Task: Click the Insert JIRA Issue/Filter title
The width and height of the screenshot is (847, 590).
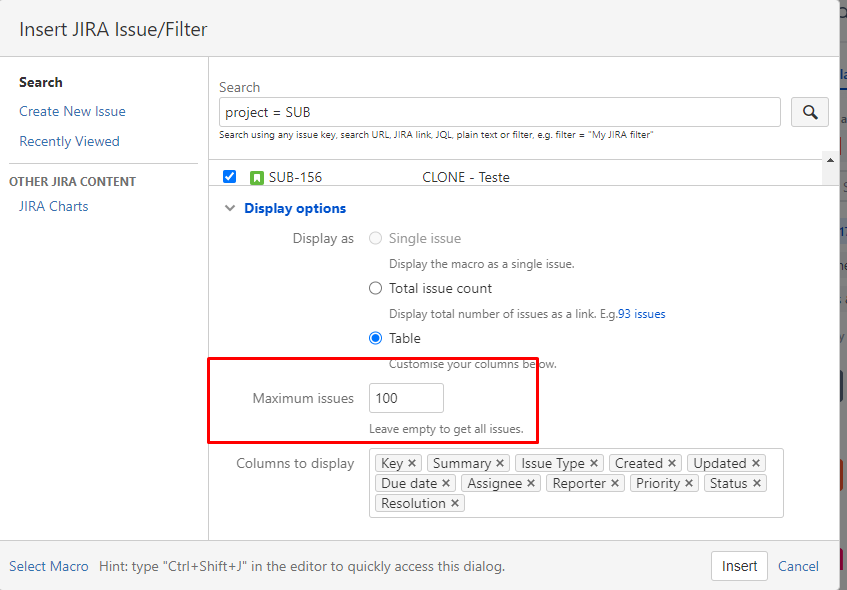Action: click(x=113, y=29)
